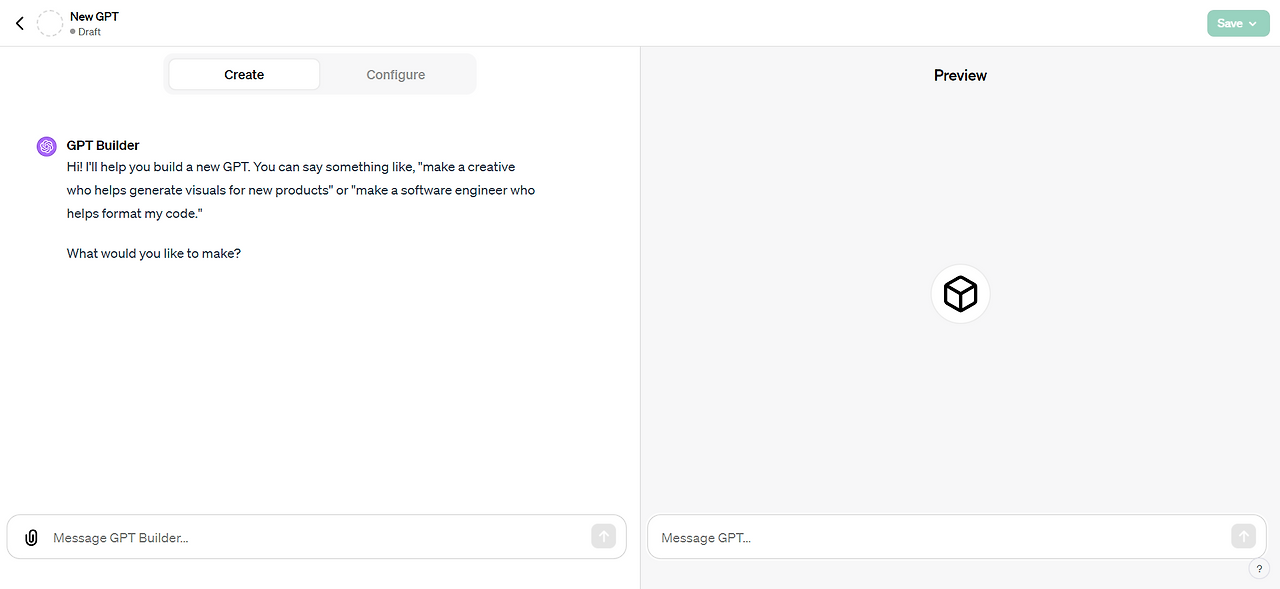This screenshot has width=1280, height=589.
Task: Click the Save button
Action: tap(1232, 22)
